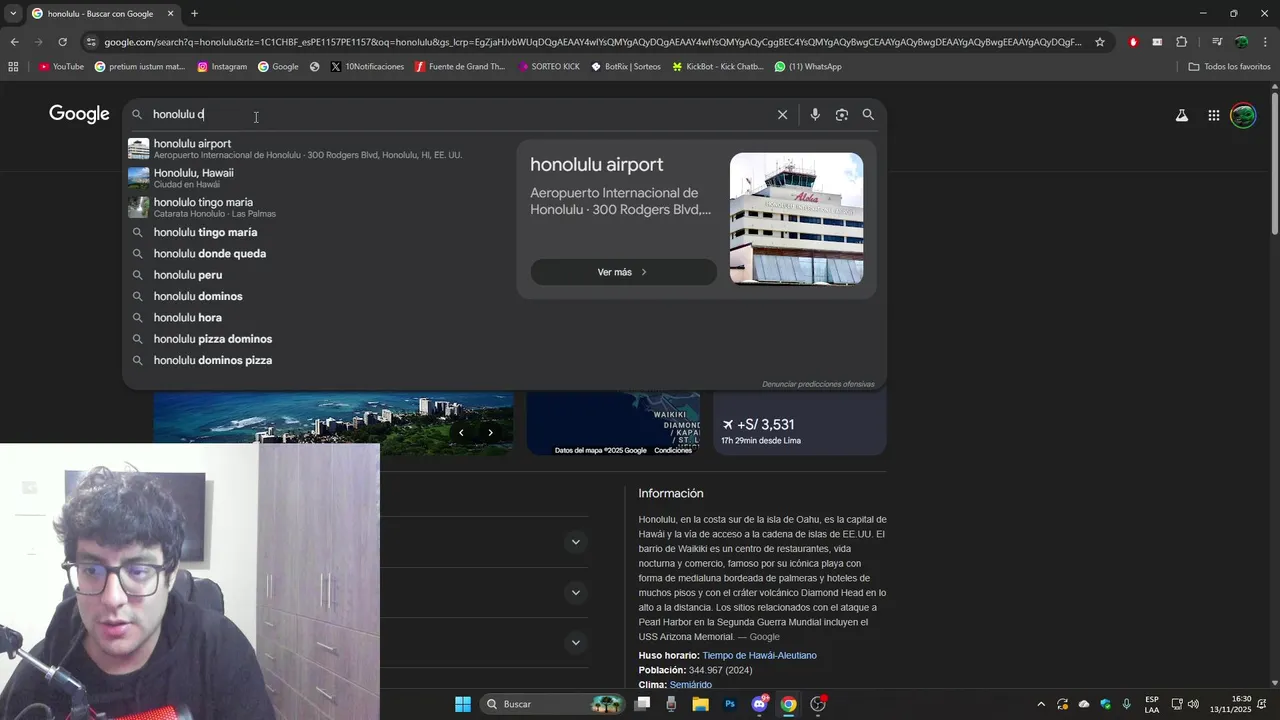This screenshot has height=720, width=1280.
Task: Open Google Lens image search icon
Action: click(x=842, y=115)
